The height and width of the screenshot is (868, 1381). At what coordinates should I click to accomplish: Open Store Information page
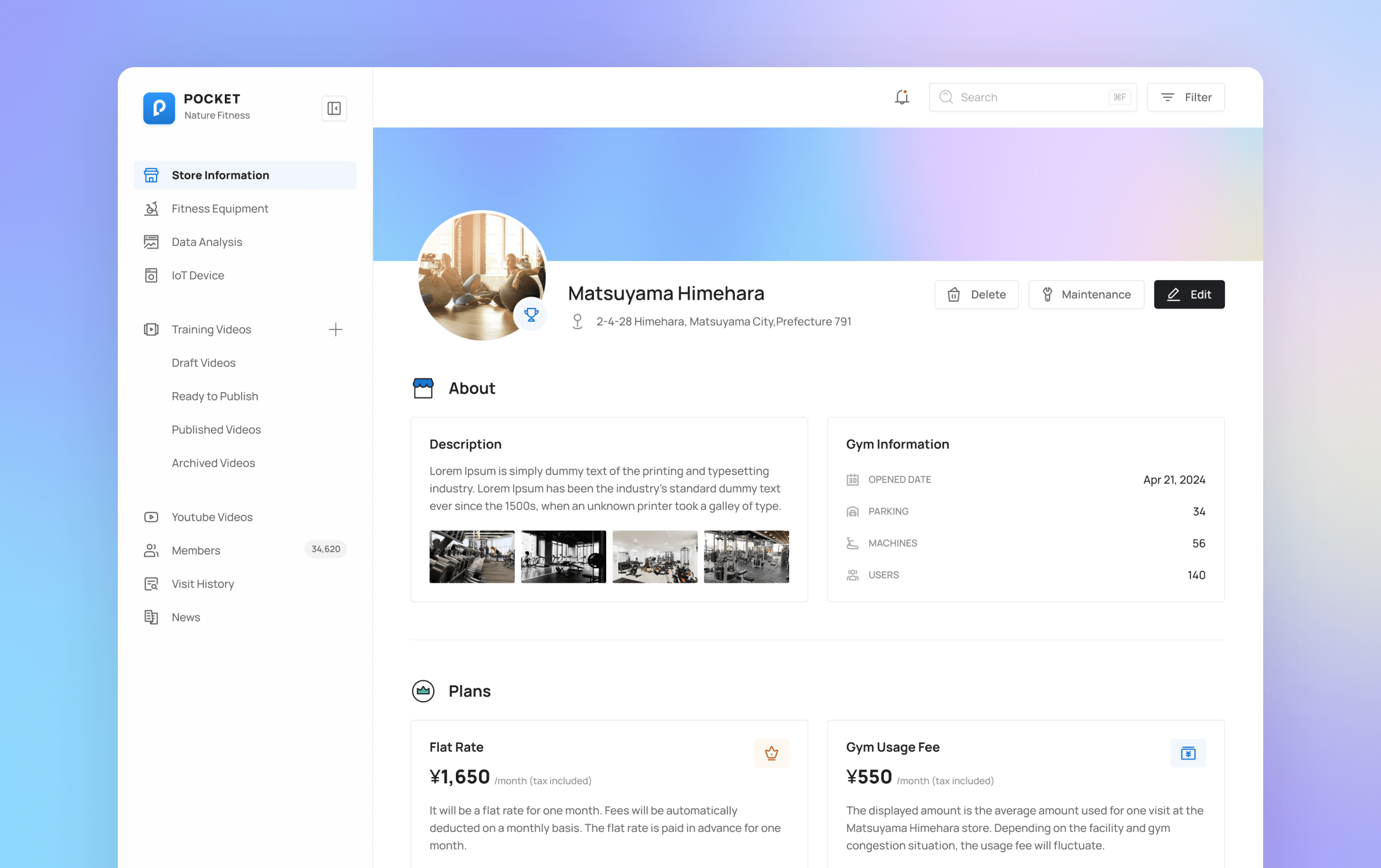tap(245, 175)
